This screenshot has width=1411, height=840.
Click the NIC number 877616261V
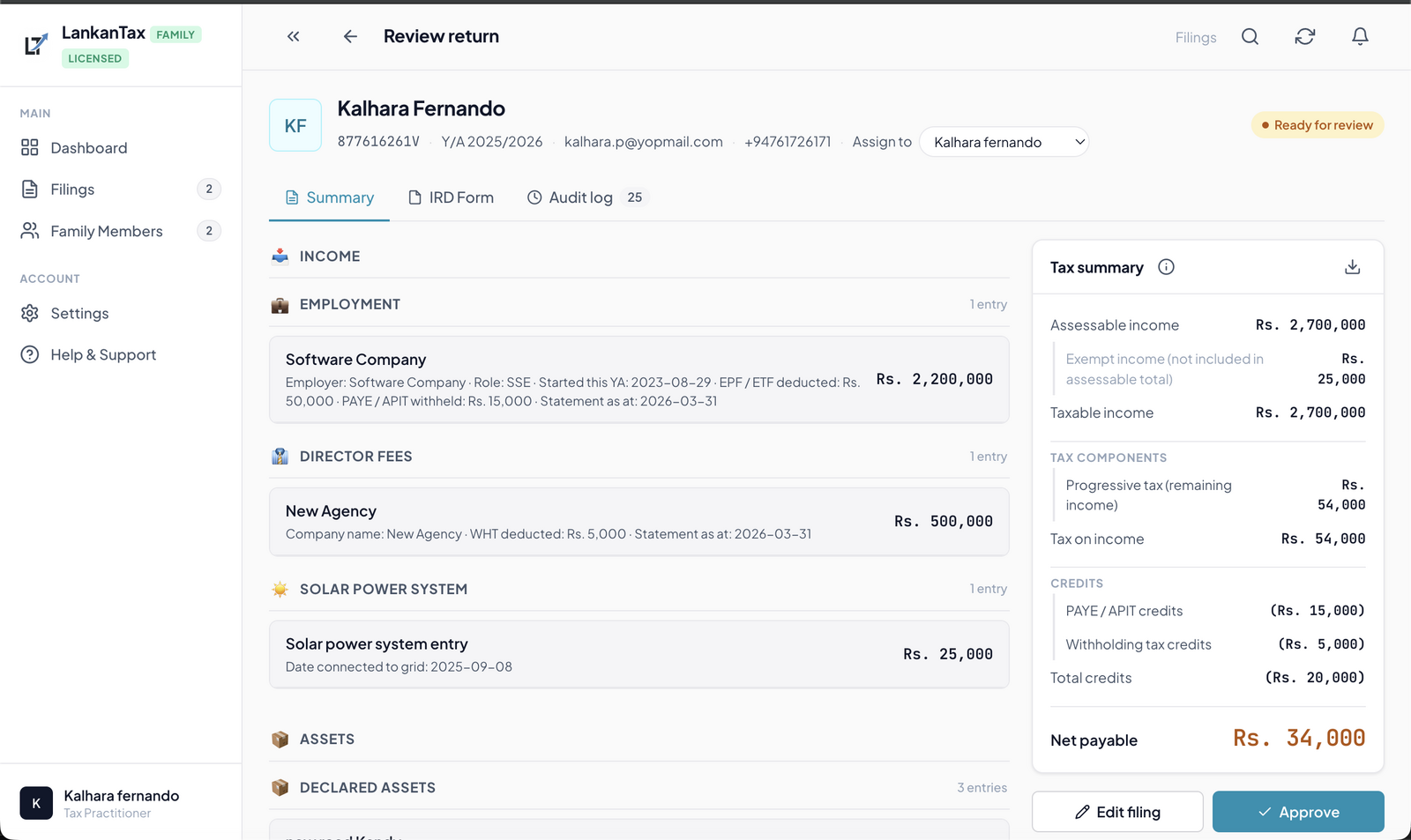378,142
